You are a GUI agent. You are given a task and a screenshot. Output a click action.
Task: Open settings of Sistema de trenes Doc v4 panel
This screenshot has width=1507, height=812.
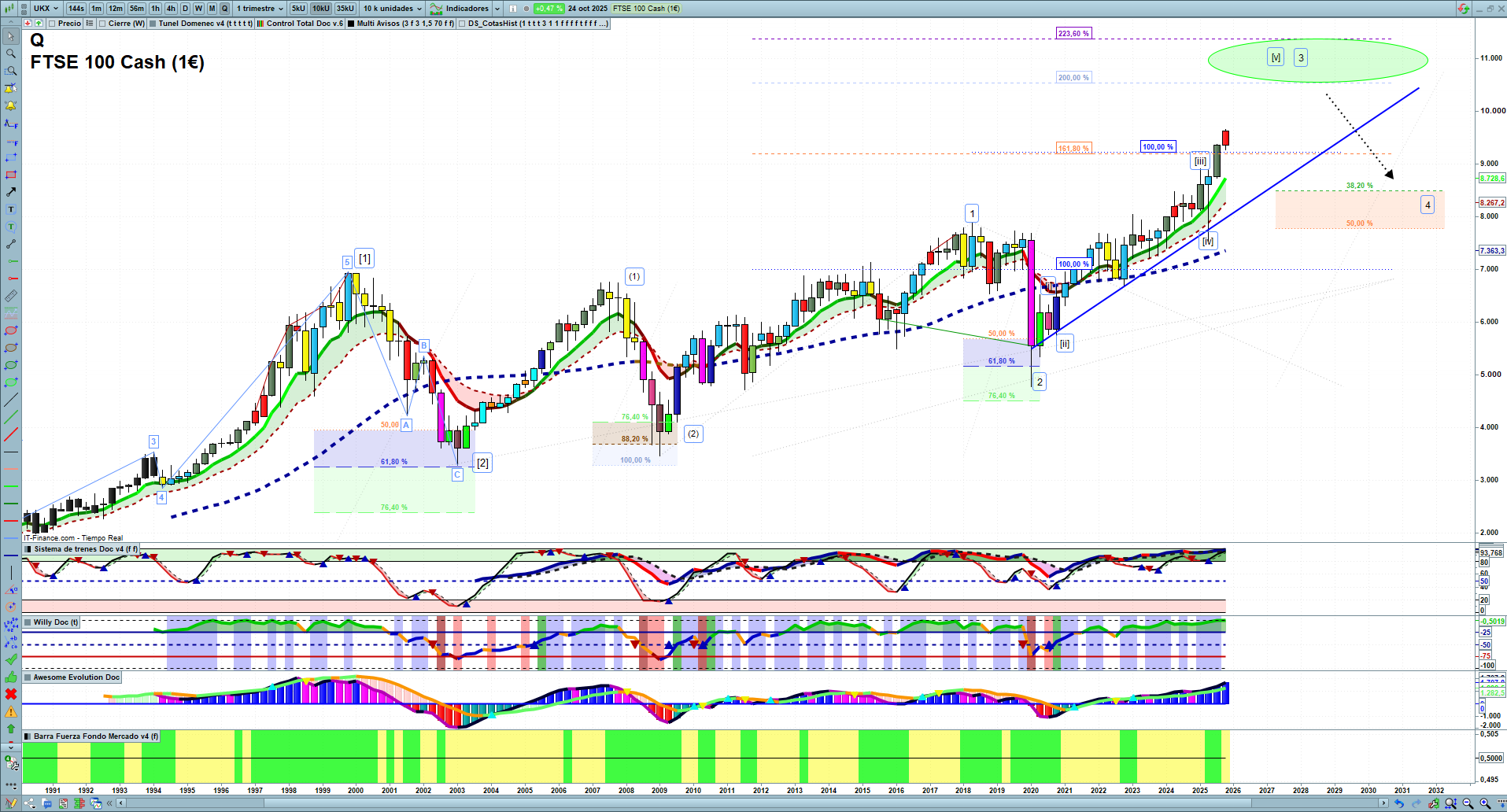pos(28,549)
